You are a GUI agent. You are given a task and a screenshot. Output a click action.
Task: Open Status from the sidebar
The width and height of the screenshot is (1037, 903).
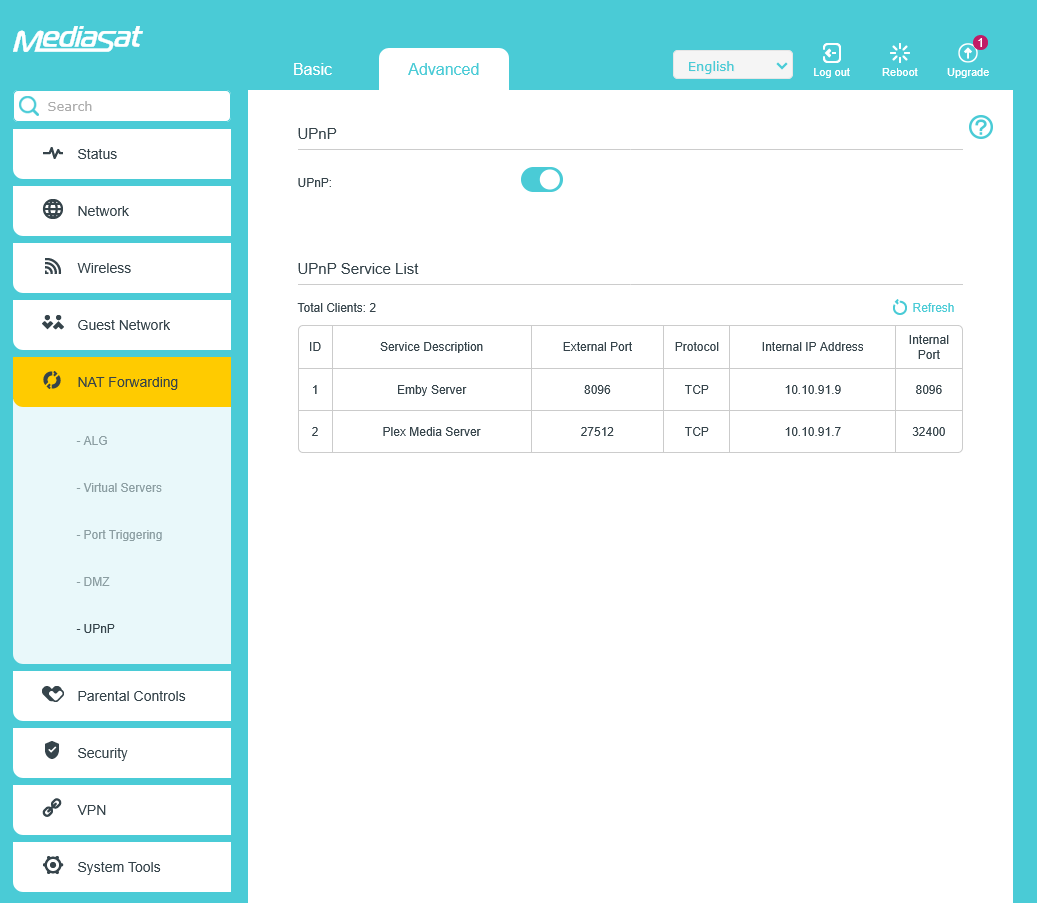[x=122, y=154]
